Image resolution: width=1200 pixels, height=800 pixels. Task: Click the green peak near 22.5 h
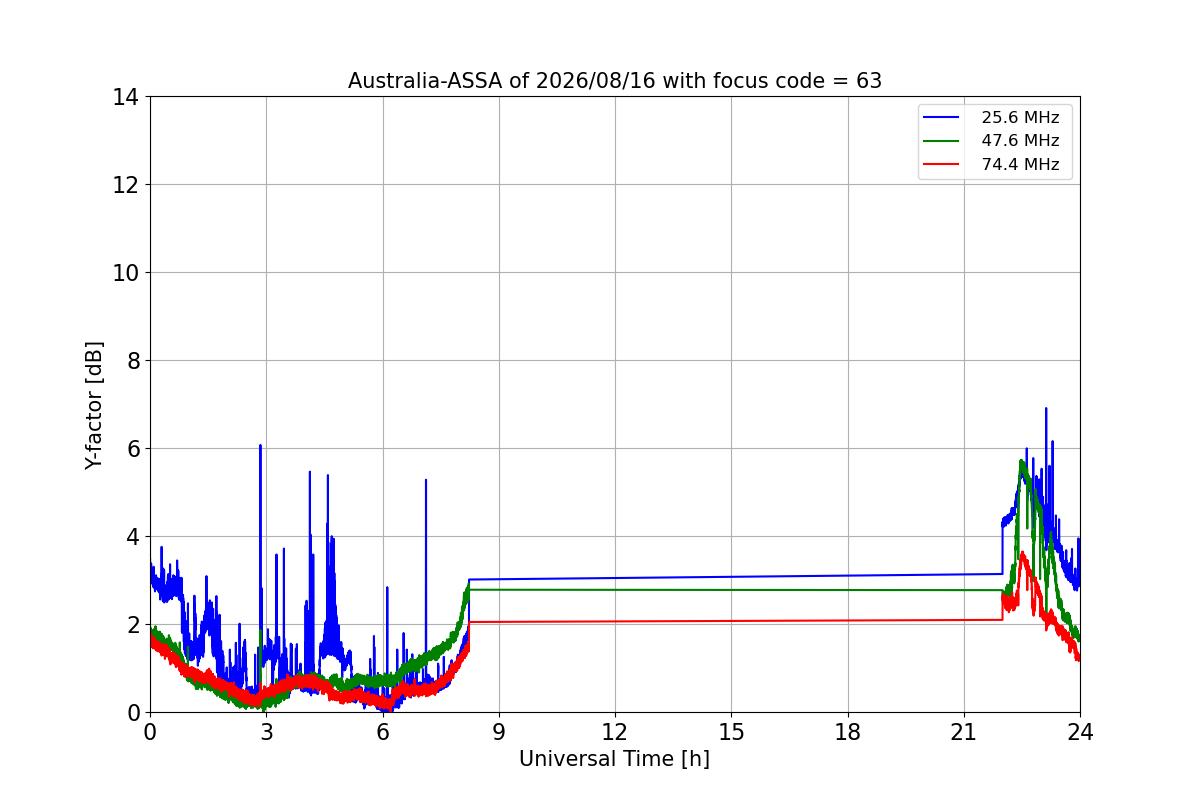point(1021,462)
